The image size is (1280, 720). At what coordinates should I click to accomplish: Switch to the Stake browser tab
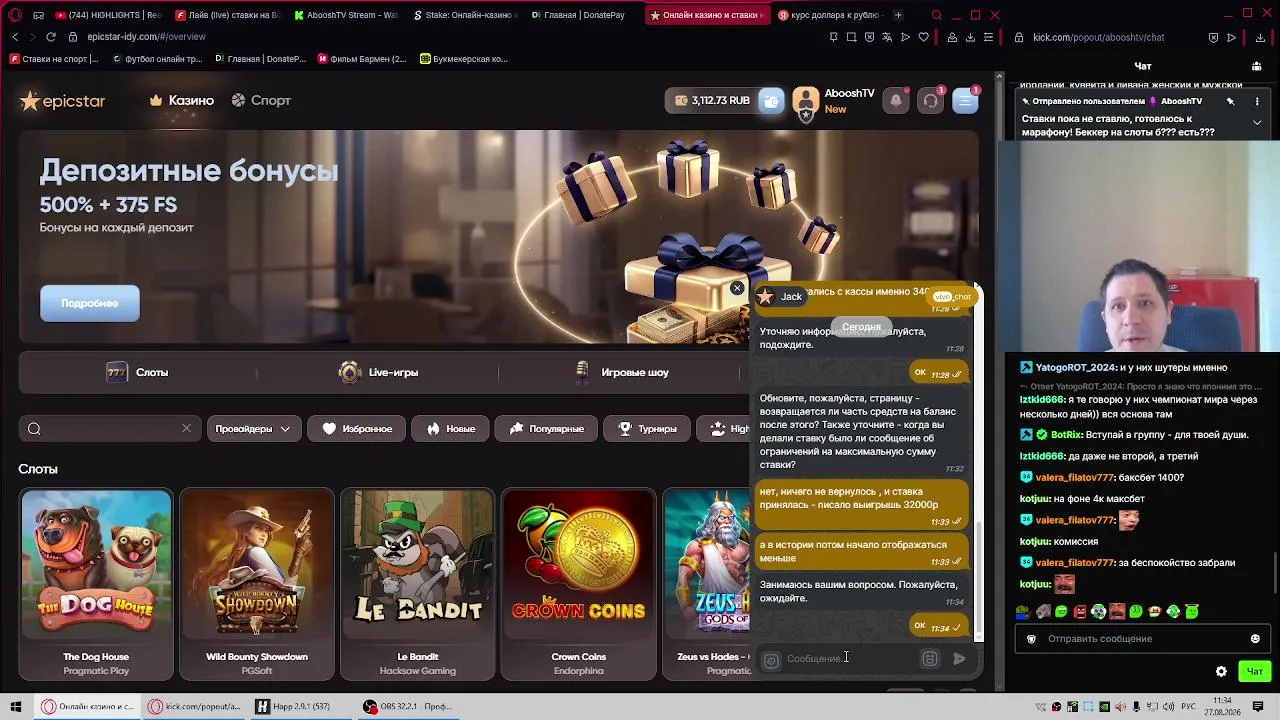tap(465, 15)
